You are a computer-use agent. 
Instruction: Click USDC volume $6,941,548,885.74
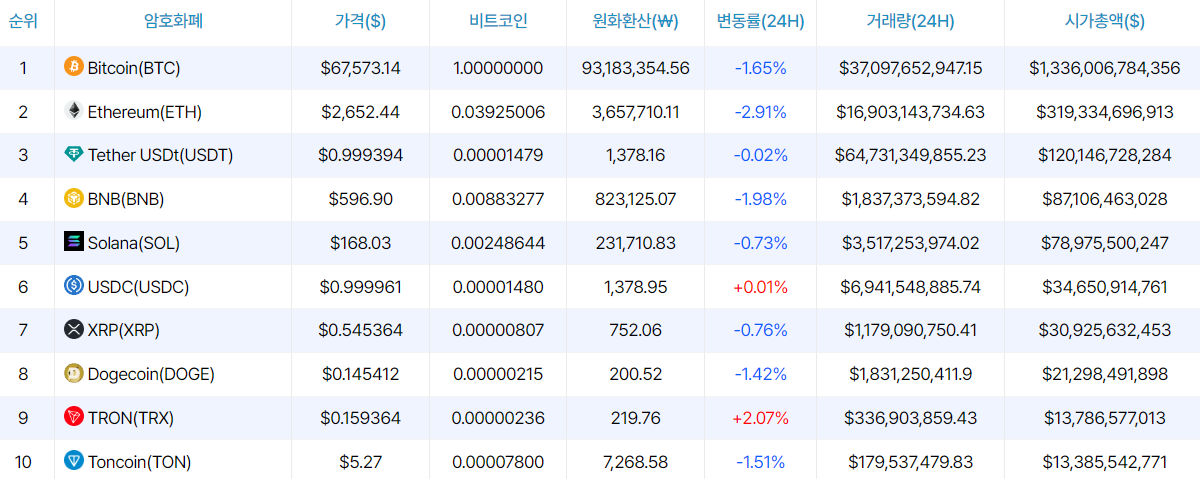pyautogui.click(x=911, y=287)
